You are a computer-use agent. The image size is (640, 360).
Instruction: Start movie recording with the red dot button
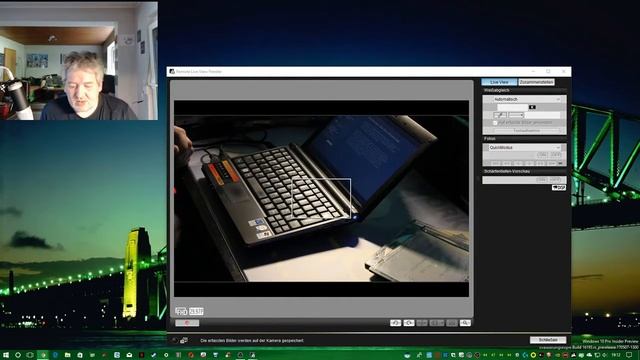coord(187,323)
